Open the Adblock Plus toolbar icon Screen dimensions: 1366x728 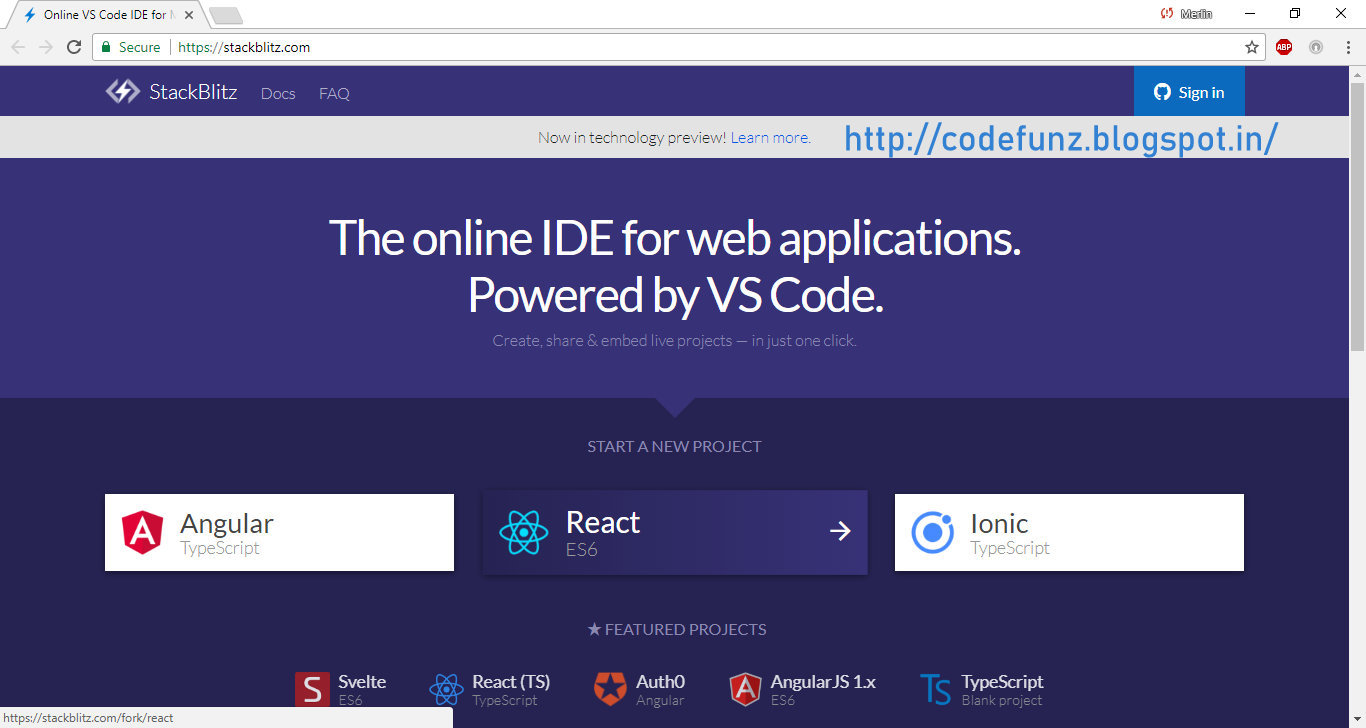[1283, 46]
